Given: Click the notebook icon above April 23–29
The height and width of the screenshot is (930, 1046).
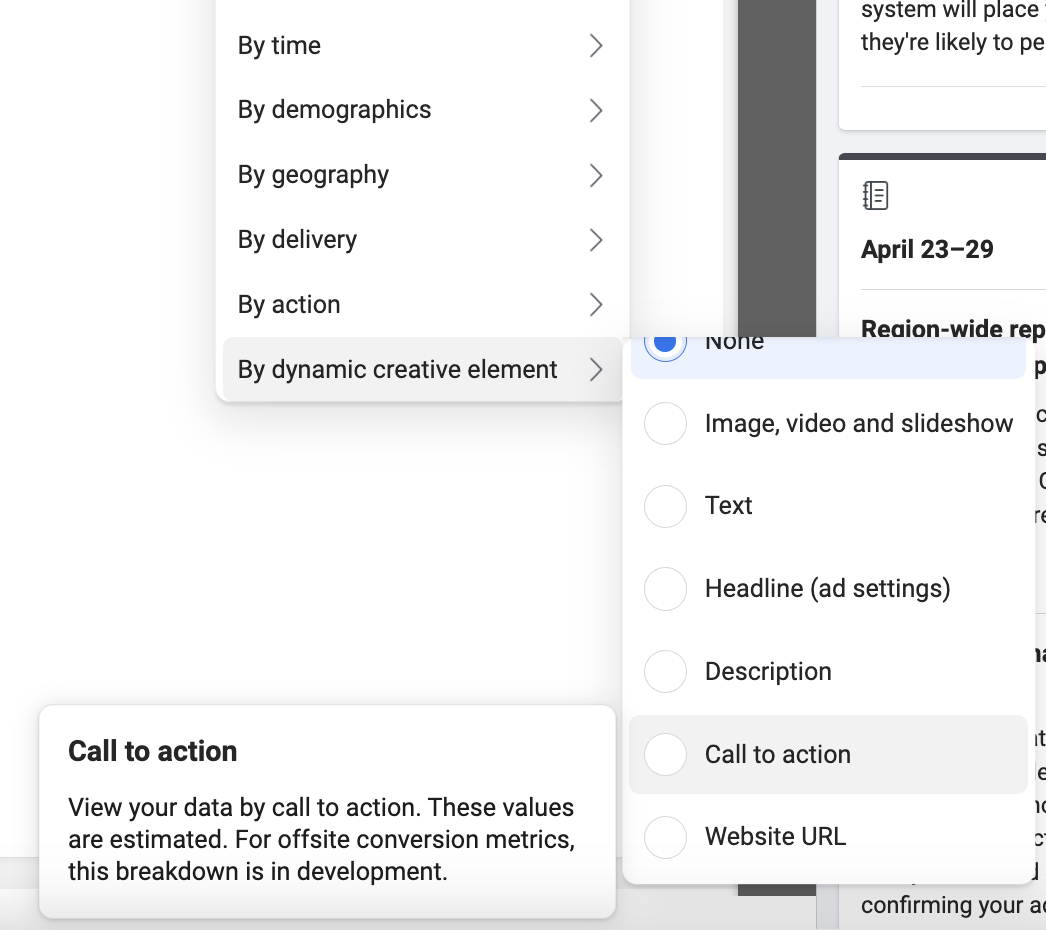Looking at the screenshot, I should point(875,195).
